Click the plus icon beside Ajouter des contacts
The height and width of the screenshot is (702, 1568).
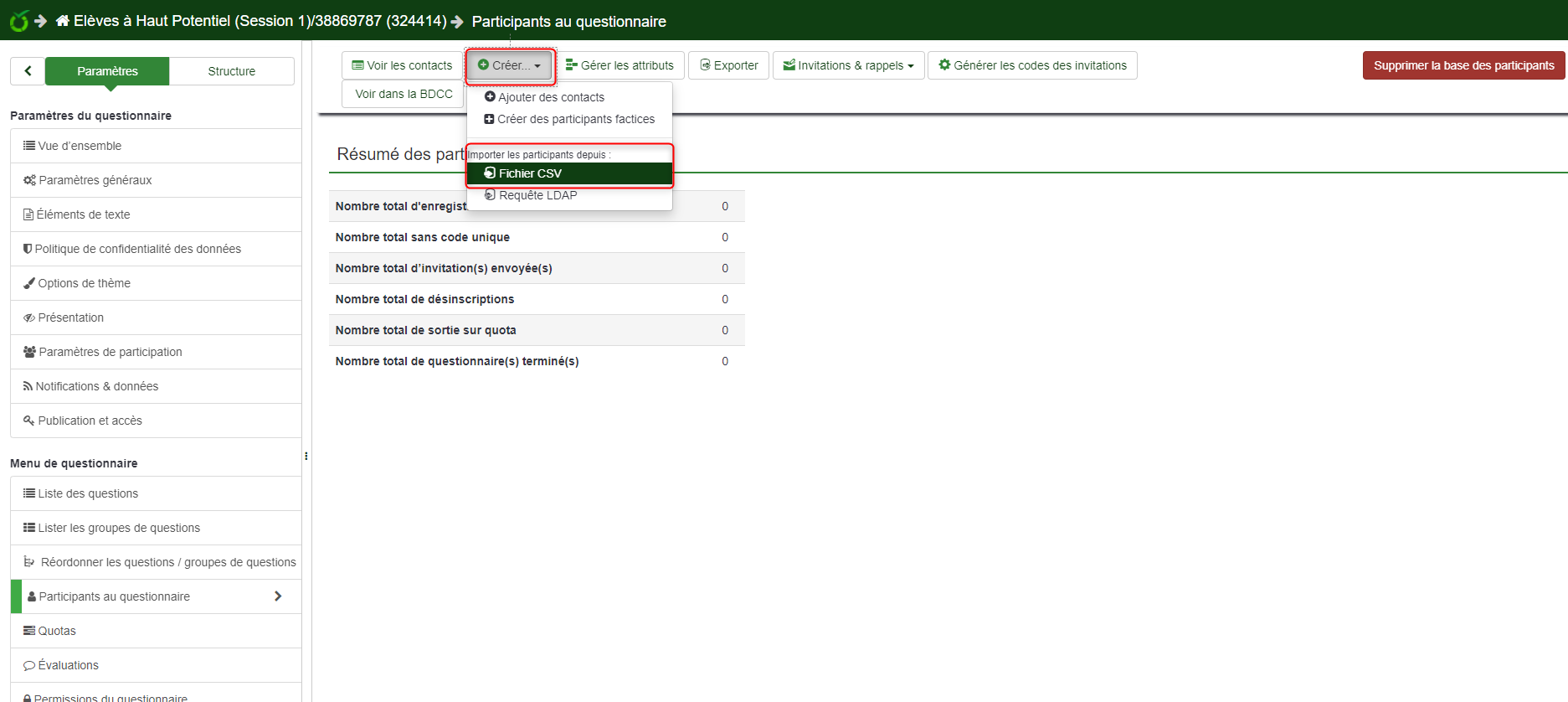(x=490, y=97)
